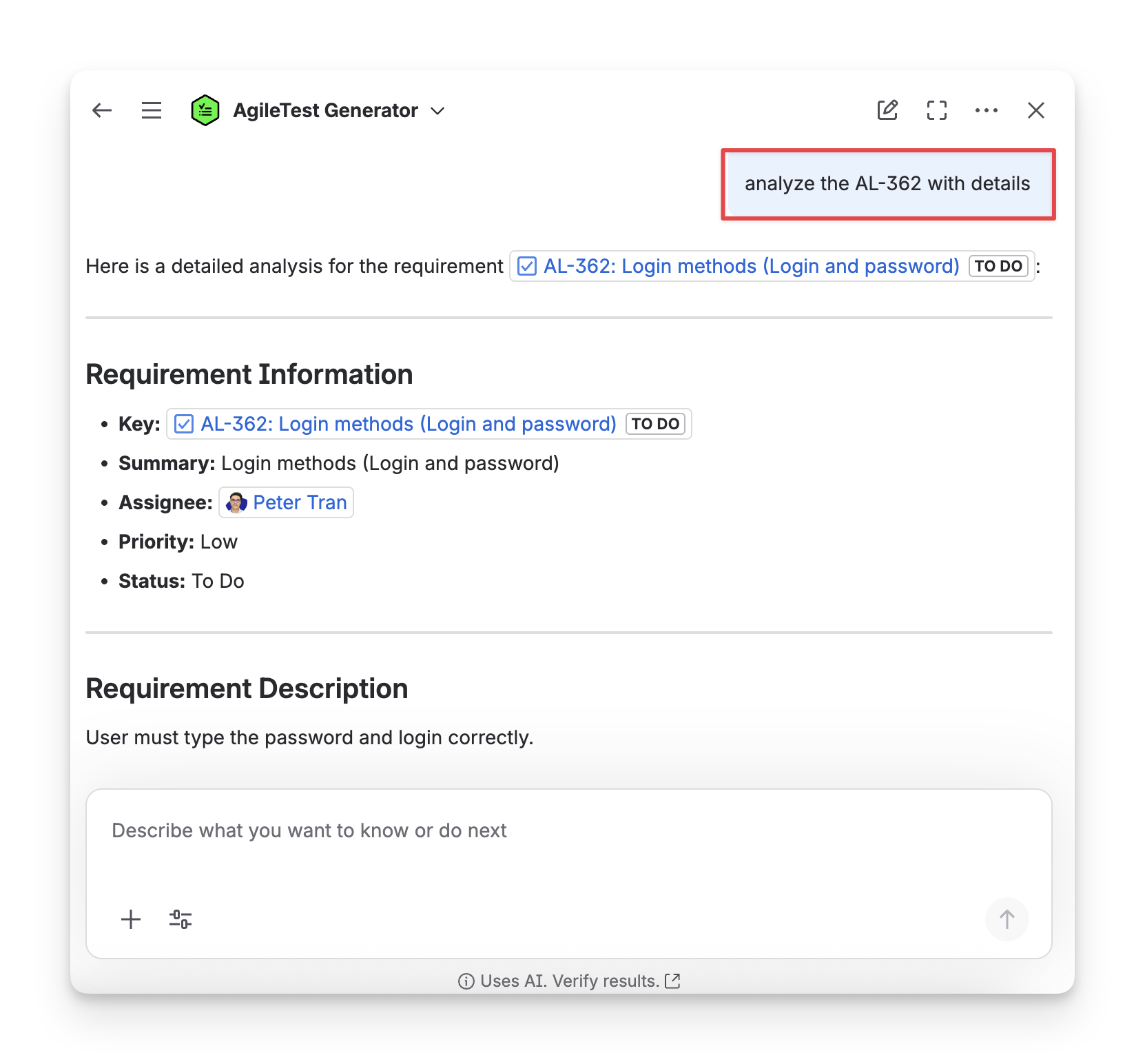Screen dimensions: 1145x1064
Task: Open the sliders settings icon in the prompt box
Action: [180, 919]
